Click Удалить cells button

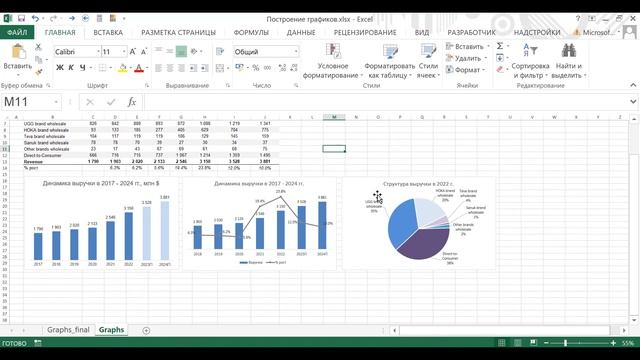(467, 58)
